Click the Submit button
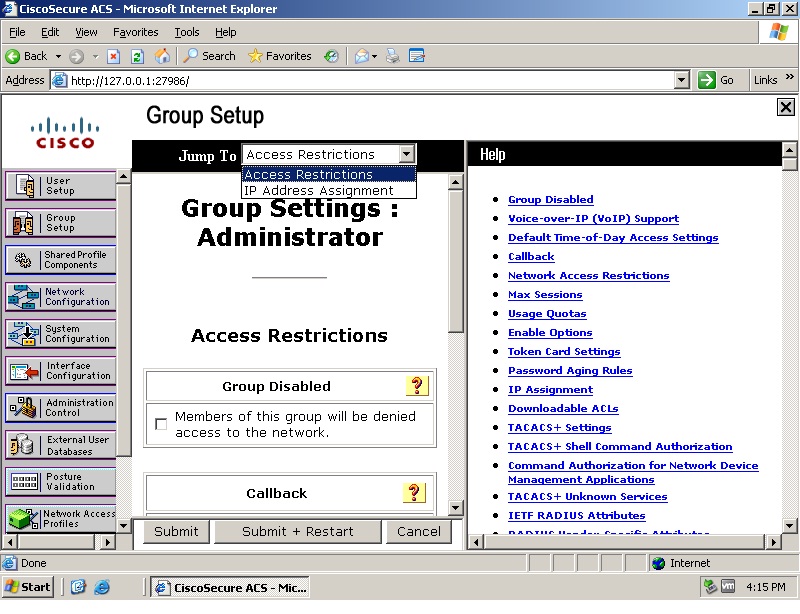Viewport: 800px width, 614px height. pos(176,532)
